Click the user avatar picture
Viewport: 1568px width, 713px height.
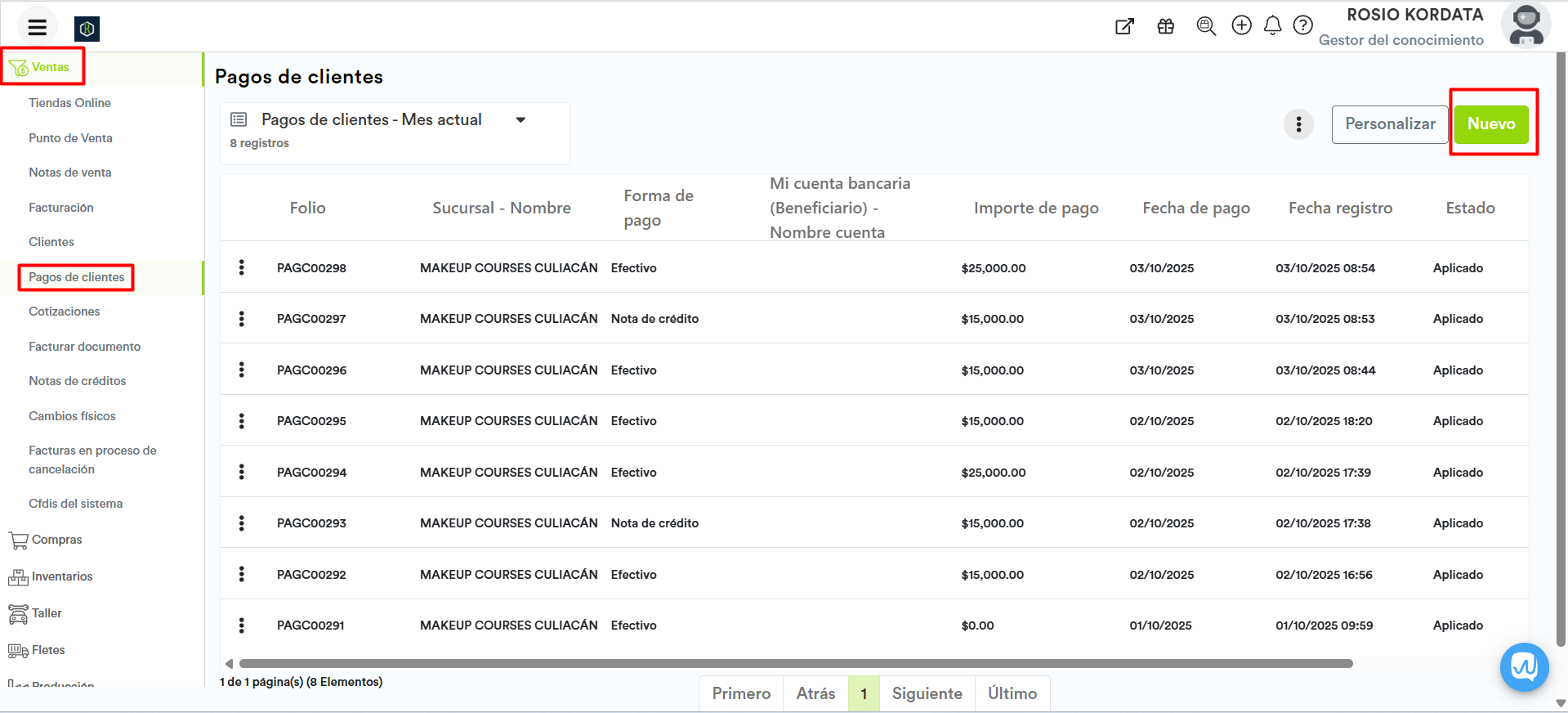pos(1526,25)
